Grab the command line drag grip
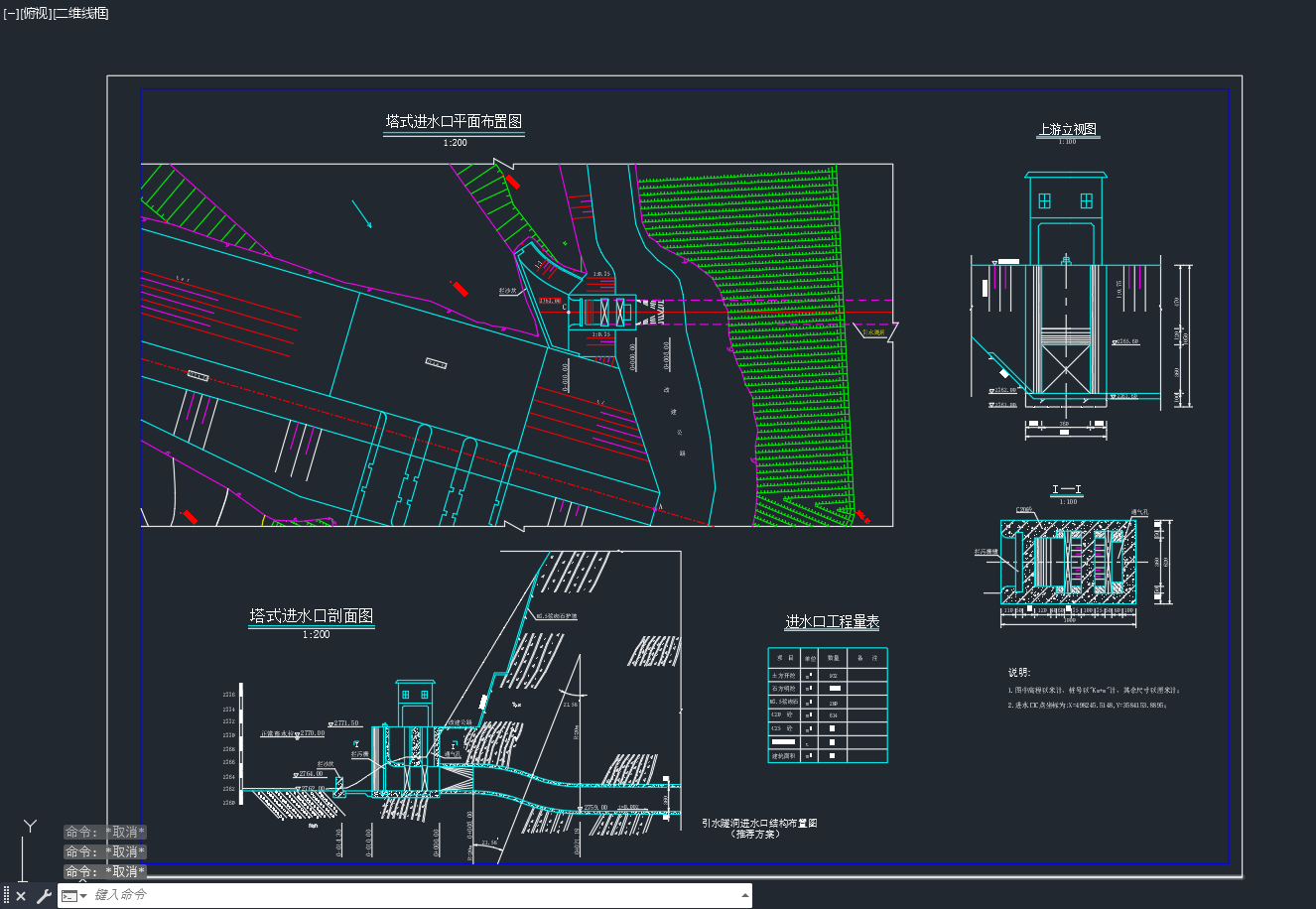 (6, 895)
